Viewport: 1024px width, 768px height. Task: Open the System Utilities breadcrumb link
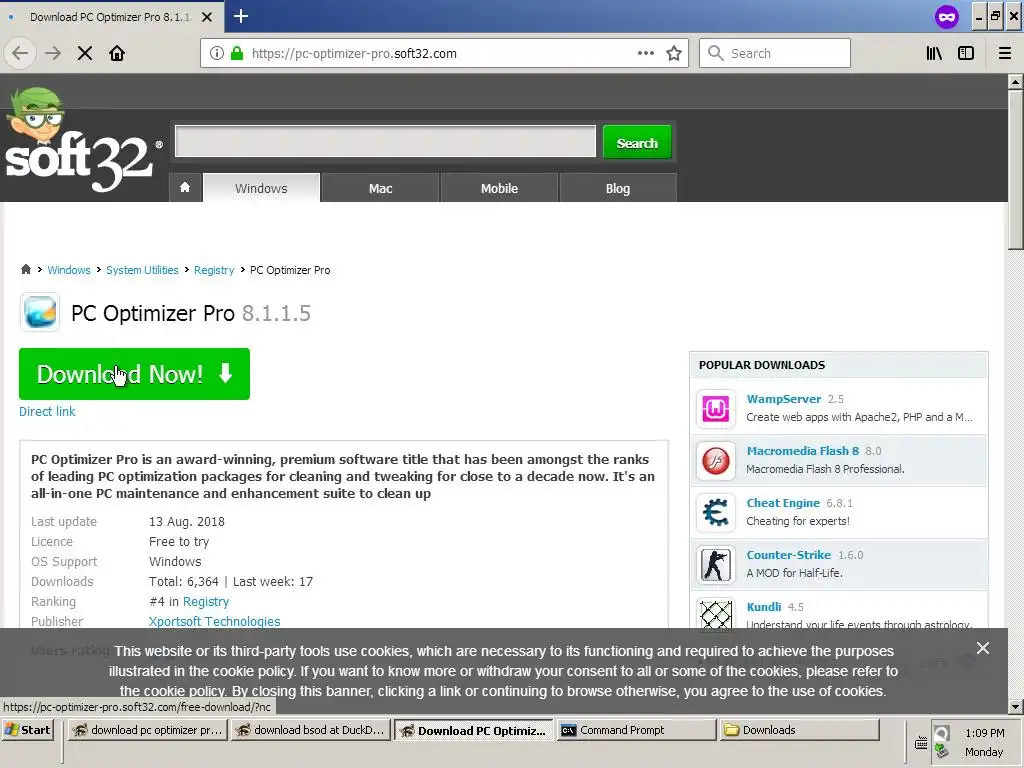142,270
